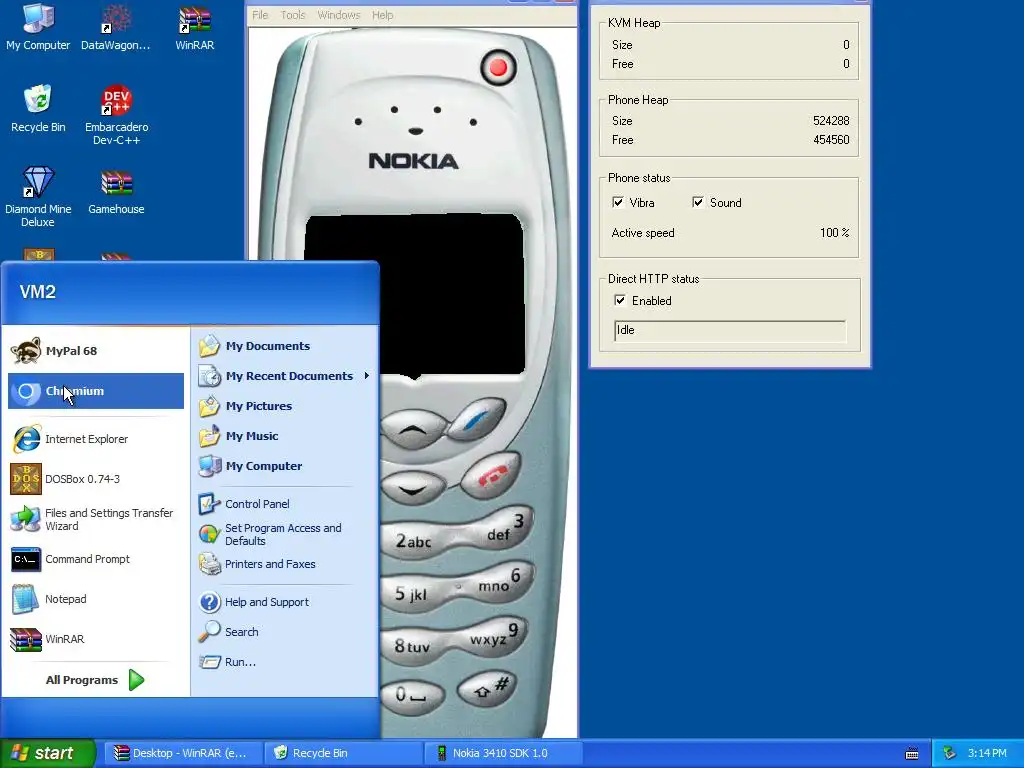Open Tools menu in Nokia SDK window

(x=293, y=15)
